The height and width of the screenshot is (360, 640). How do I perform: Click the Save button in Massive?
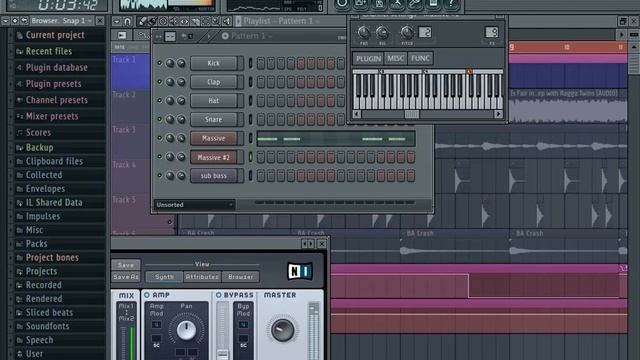126,265
